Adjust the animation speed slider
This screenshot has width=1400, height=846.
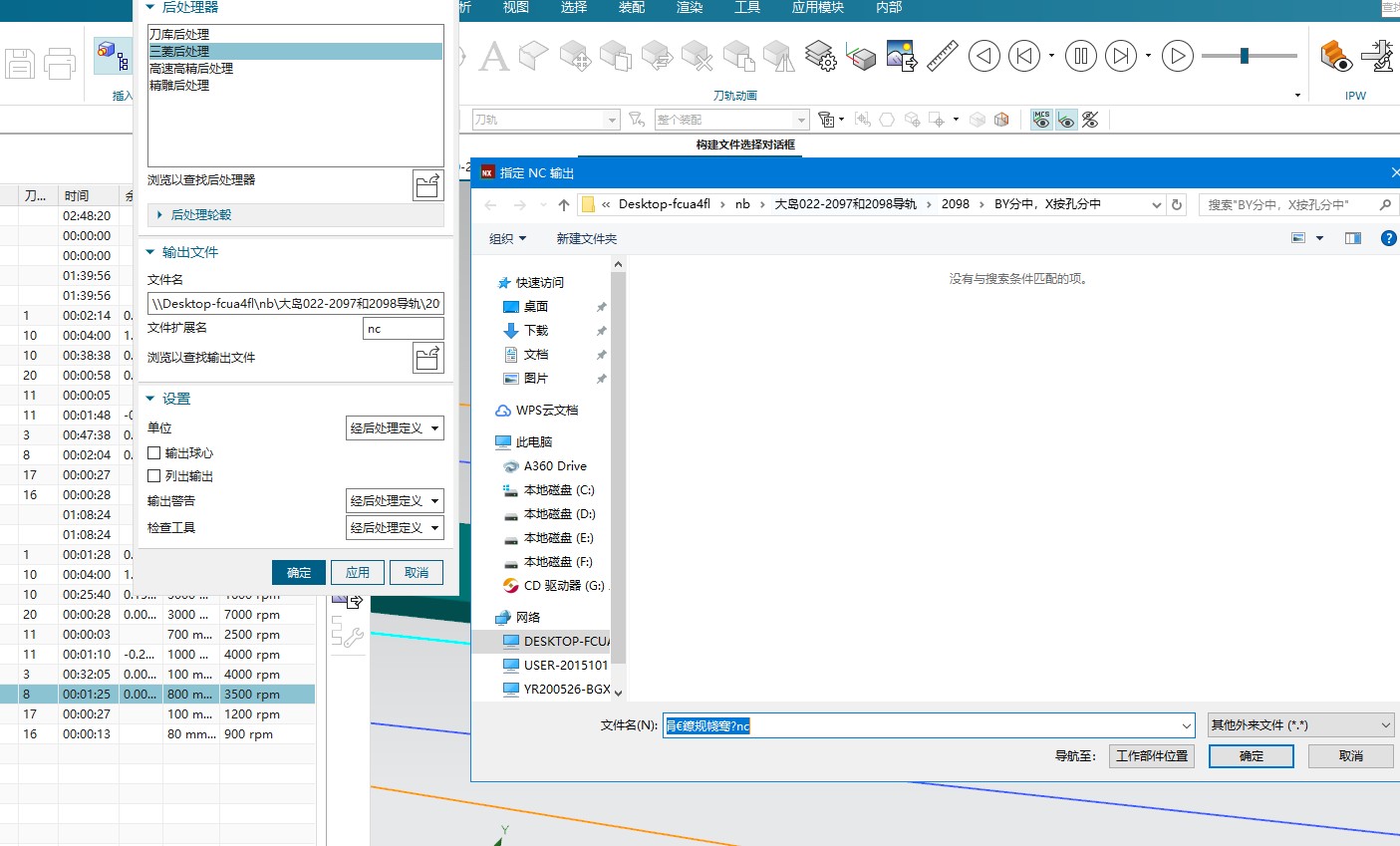pos(1245,56)
